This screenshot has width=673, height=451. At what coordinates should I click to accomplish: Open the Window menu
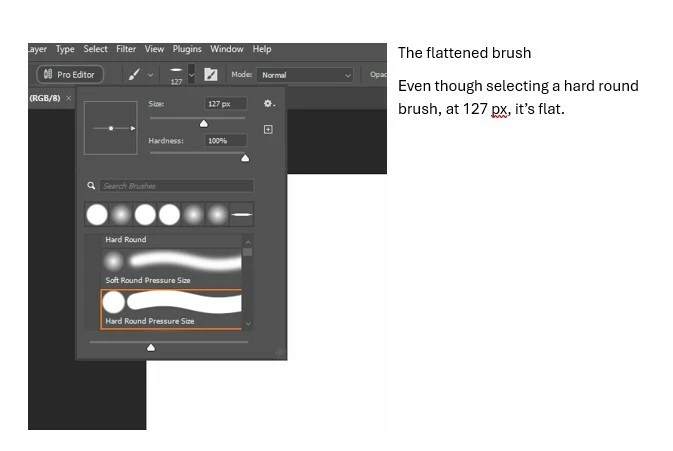tap(227, 49)
